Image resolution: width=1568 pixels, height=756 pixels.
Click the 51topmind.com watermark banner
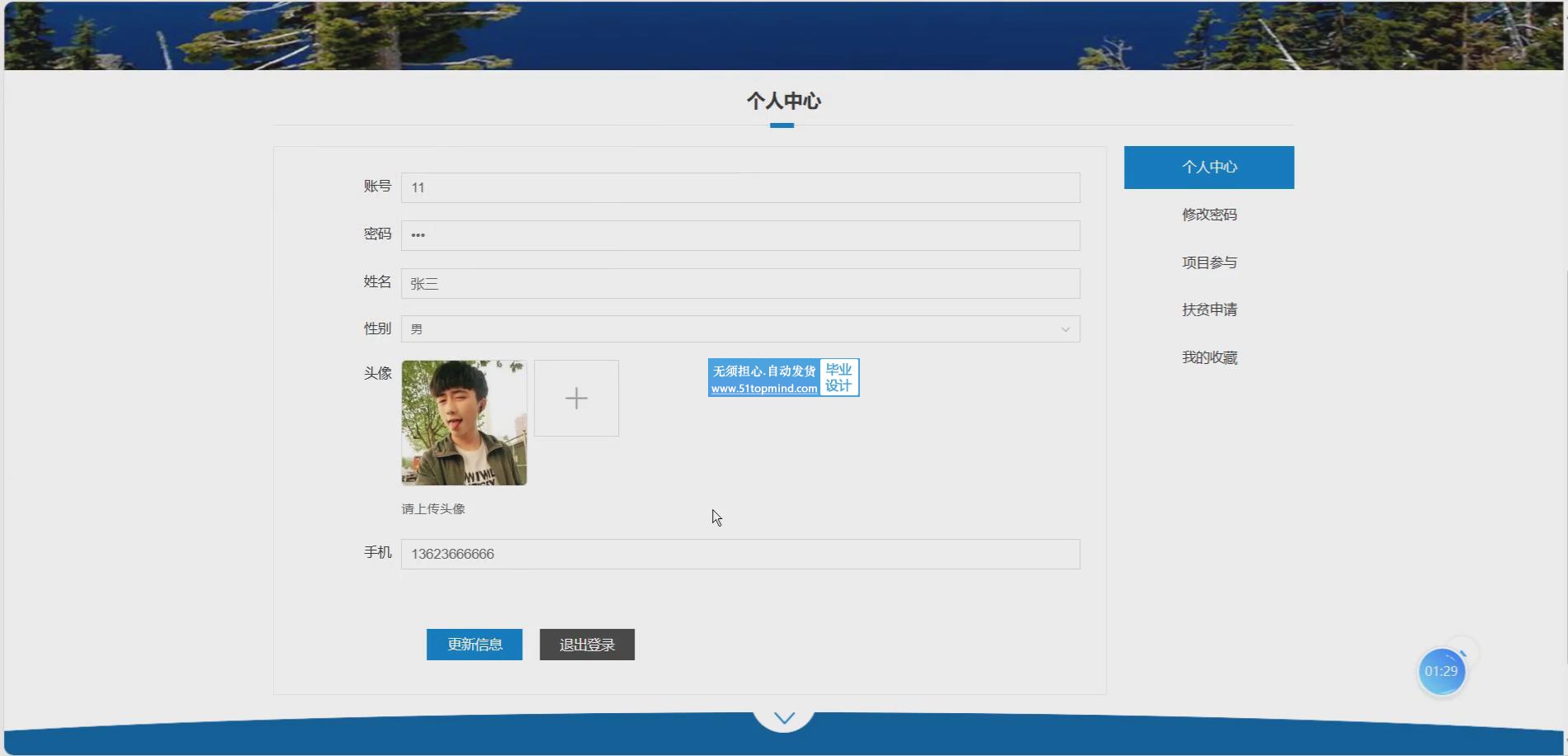[764, 378]
